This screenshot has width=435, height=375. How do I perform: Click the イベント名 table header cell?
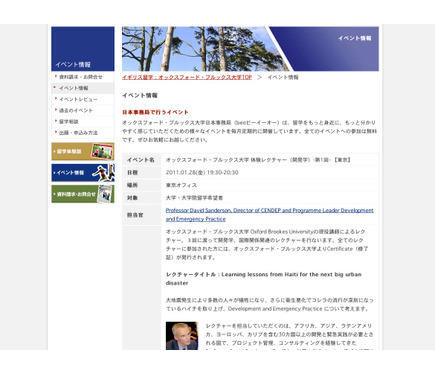tap(142, 160)
